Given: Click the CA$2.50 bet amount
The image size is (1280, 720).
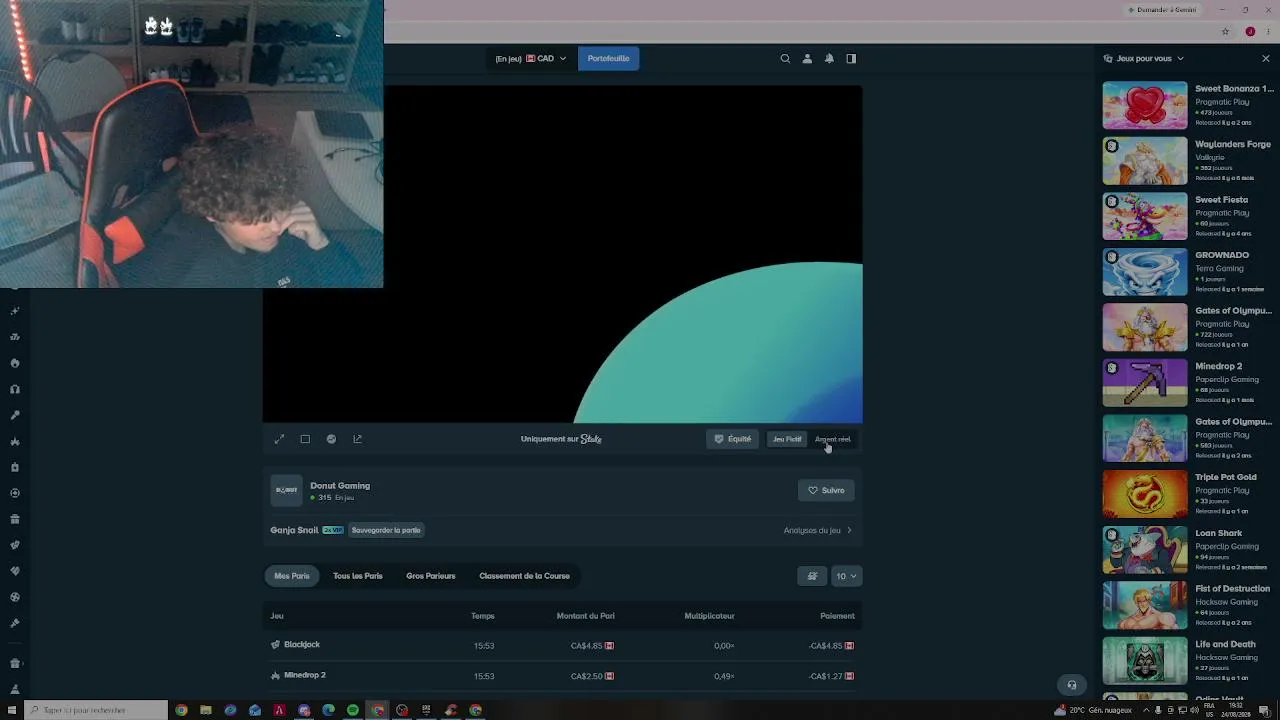Looking at the screenshot, I should point(587,677).
